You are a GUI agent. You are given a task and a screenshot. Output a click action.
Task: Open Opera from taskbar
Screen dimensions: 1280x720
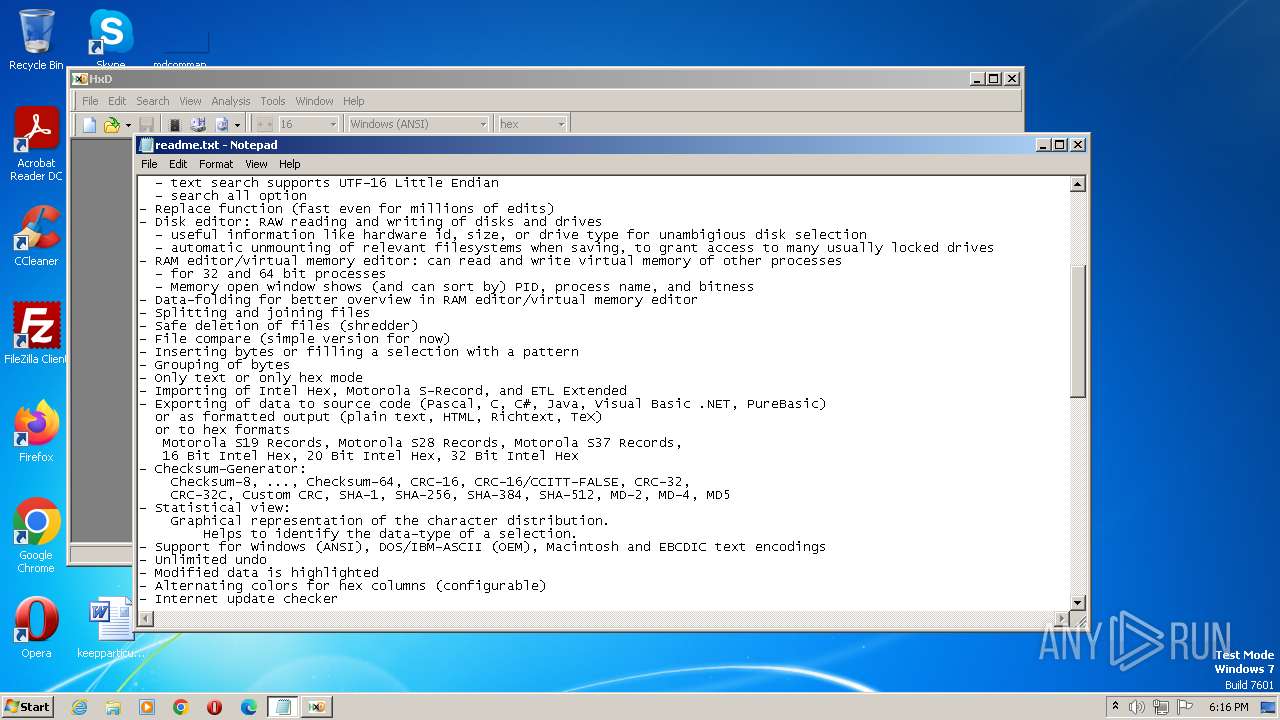coord(215,707)
